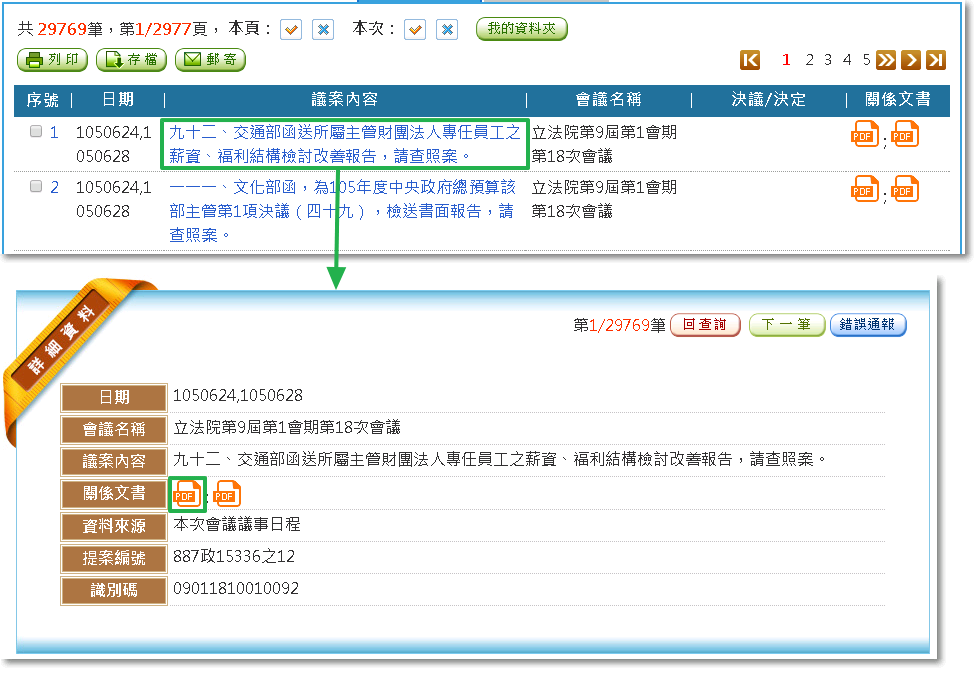Image resolution: width=977 pixels, height=673 pixels.
Task: Jump to first page arrow icon
Action: (750, 60)
